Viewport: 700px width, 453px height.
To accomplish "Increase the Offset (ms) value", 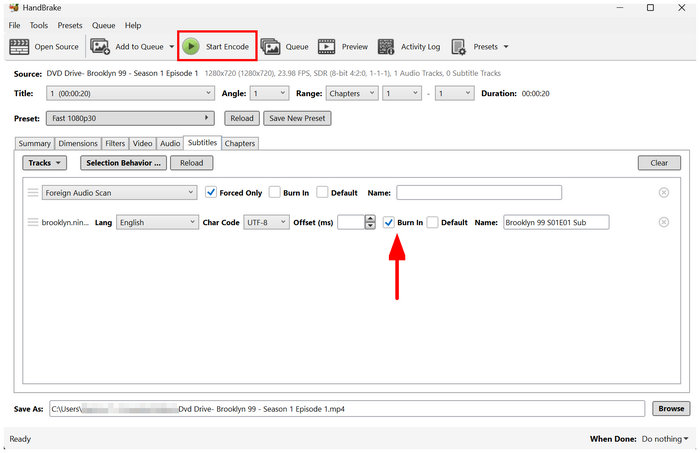I will click(370, 219).
